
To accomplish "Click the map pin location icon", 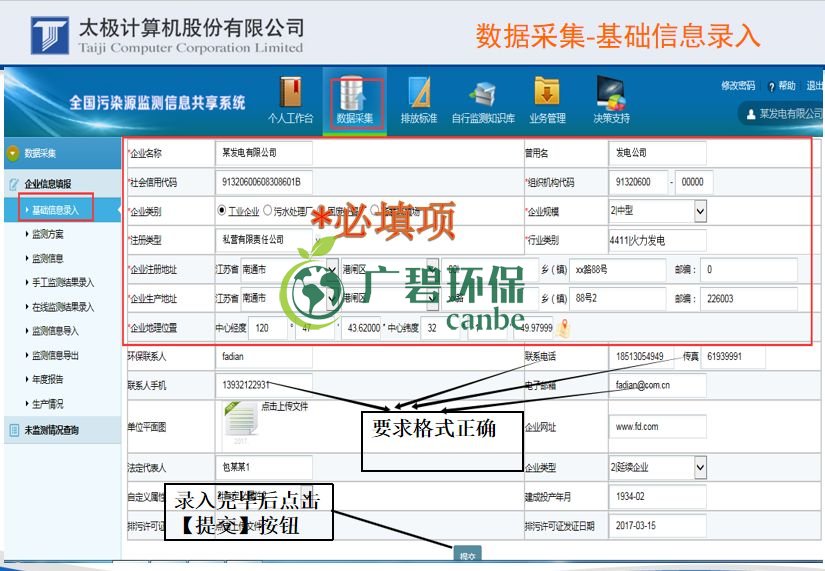I will 565,327.
